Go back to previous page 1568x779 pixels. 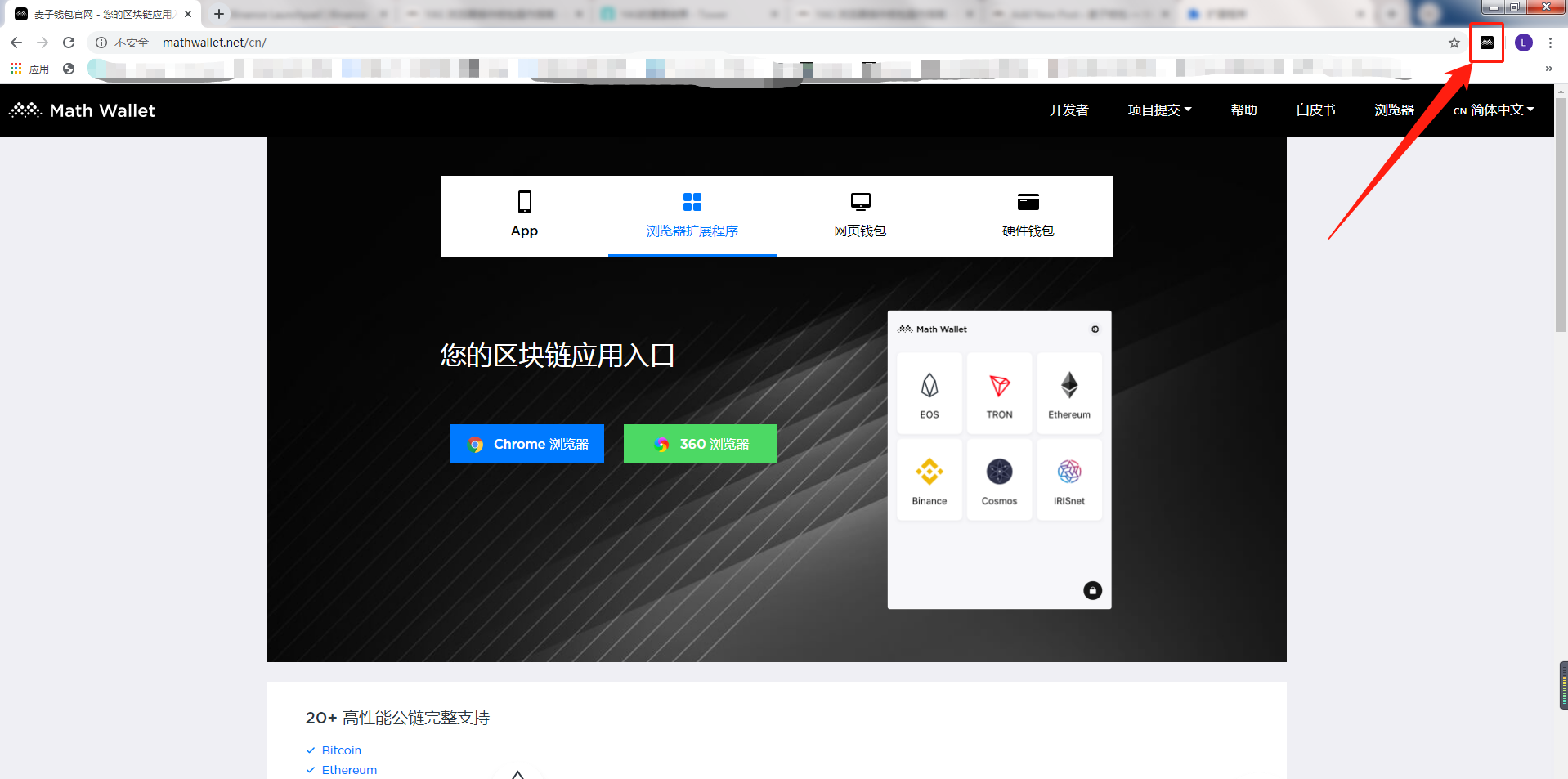[x=16, y=43]
